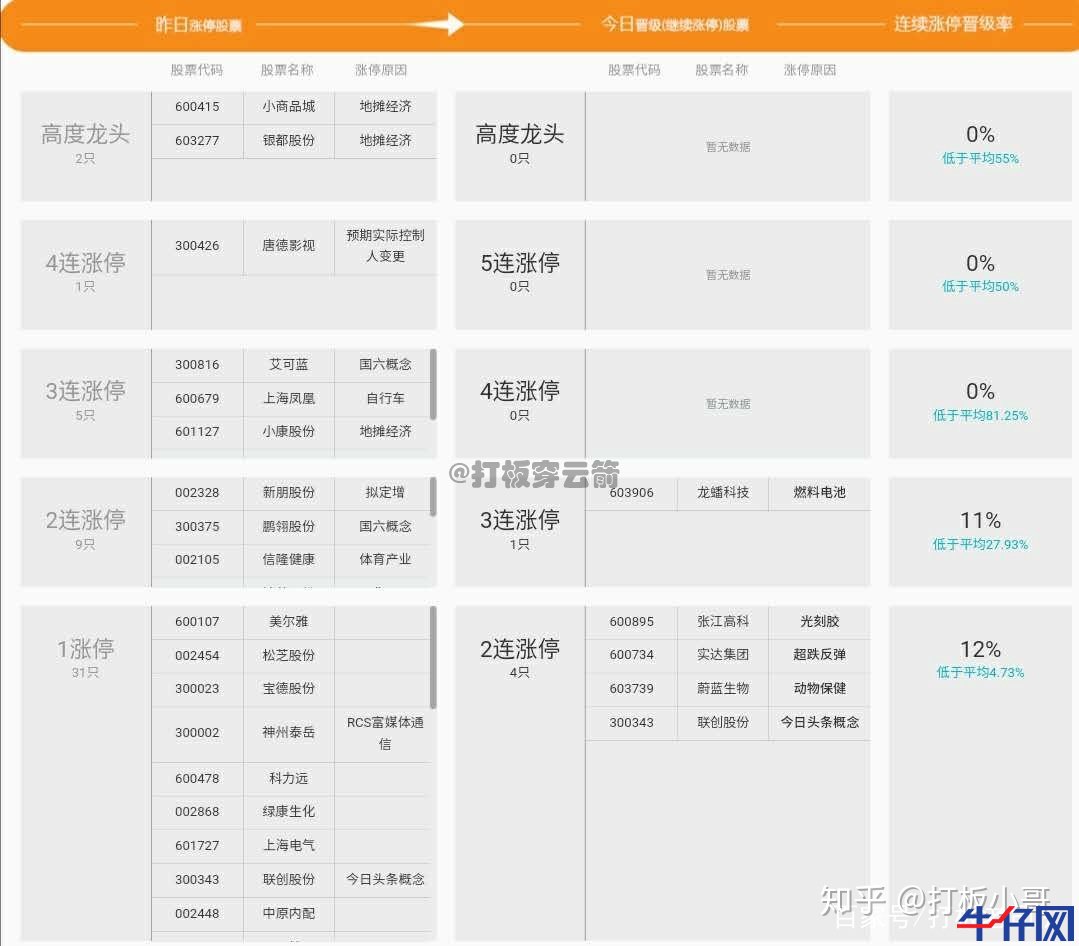Select stock code 600415 小商品城
Screen dimensions: 1079x946
coord(197,107)
